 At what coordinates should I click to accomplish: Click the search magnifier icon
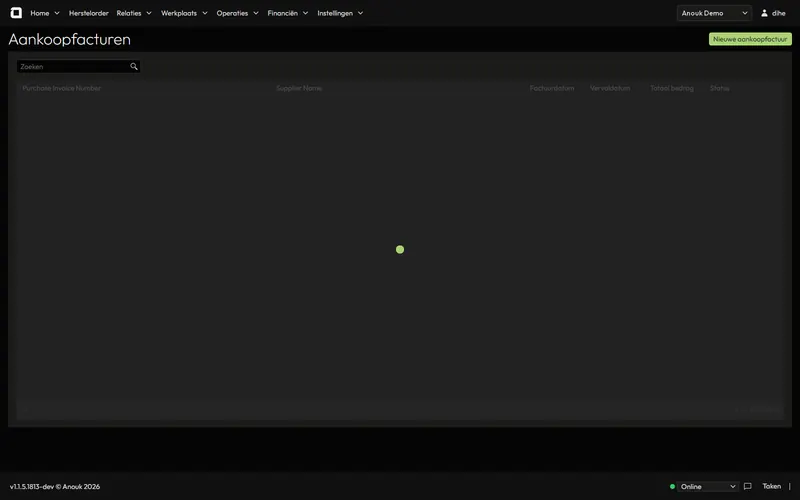134,66
